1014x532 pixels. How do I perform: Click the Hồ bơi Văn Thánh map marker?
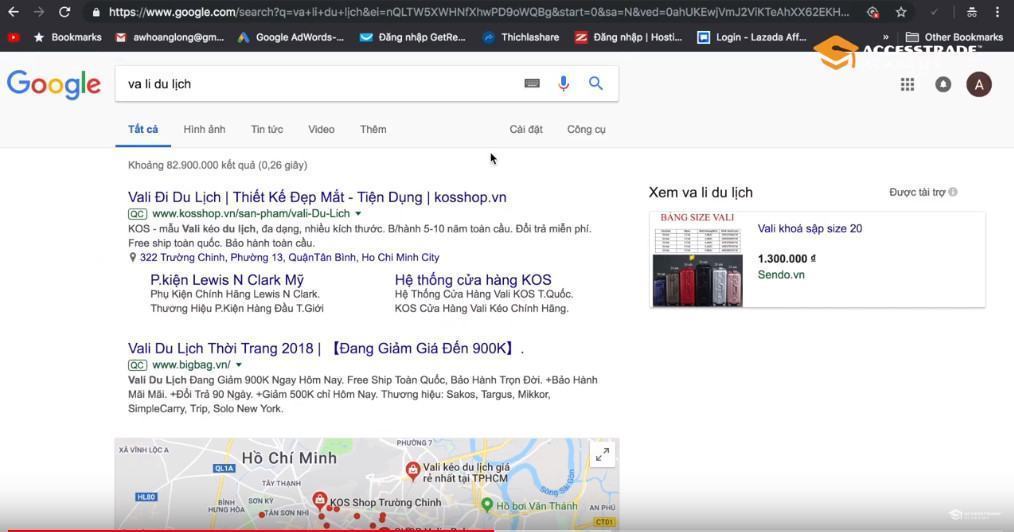487,505
